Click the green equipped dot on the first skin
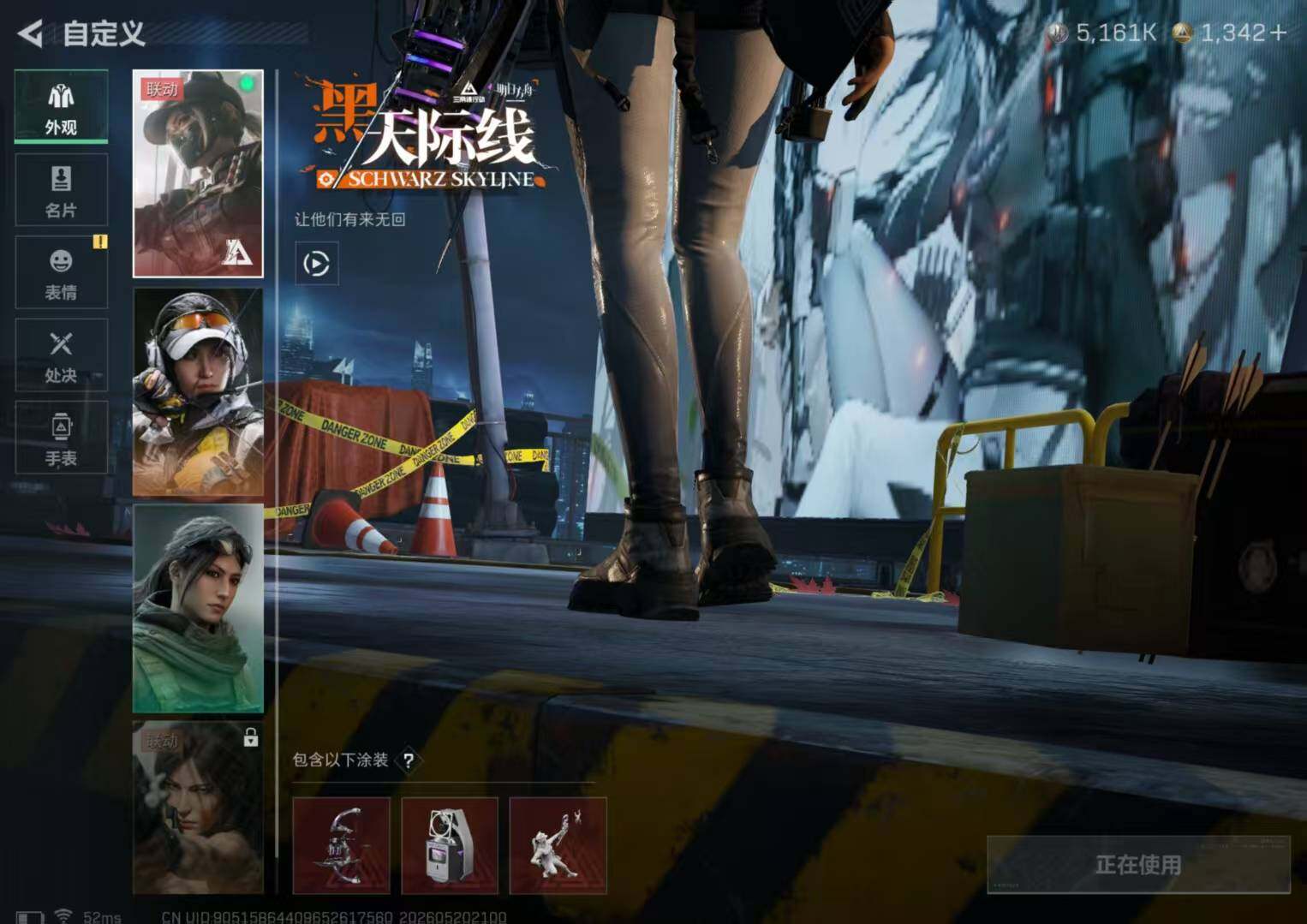The width and height of the screenshot is (1307, 924). 247,84
